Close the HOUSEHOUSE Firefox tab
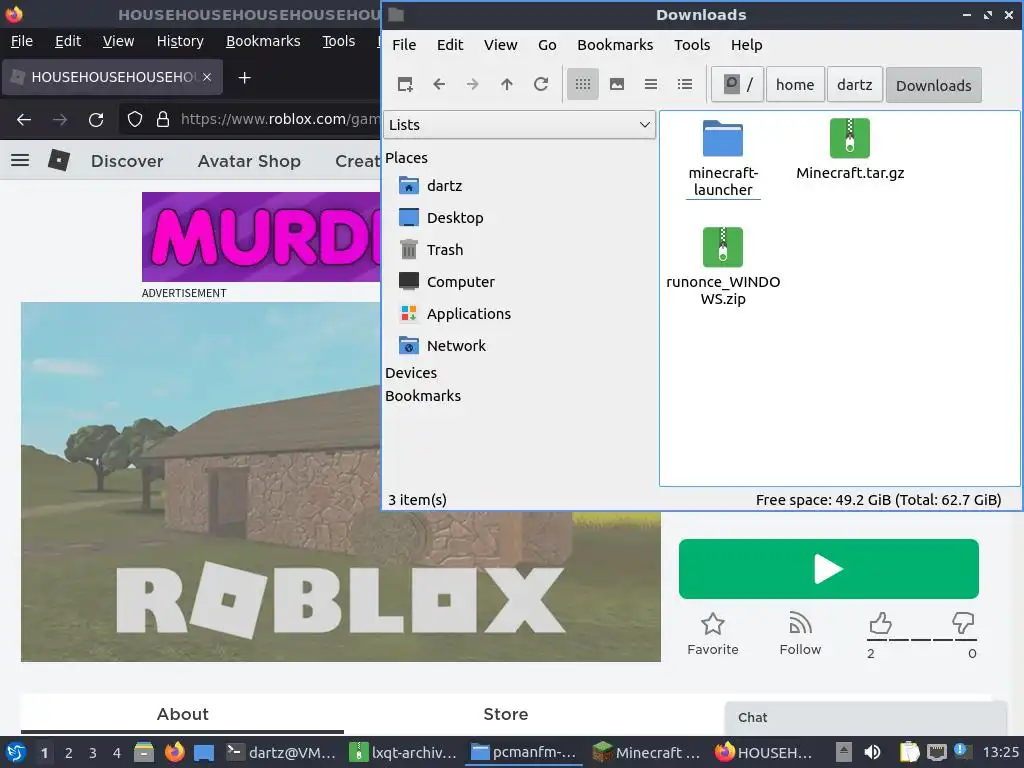The width and height of the screenshot is (1024, 768). coord(207,77)
